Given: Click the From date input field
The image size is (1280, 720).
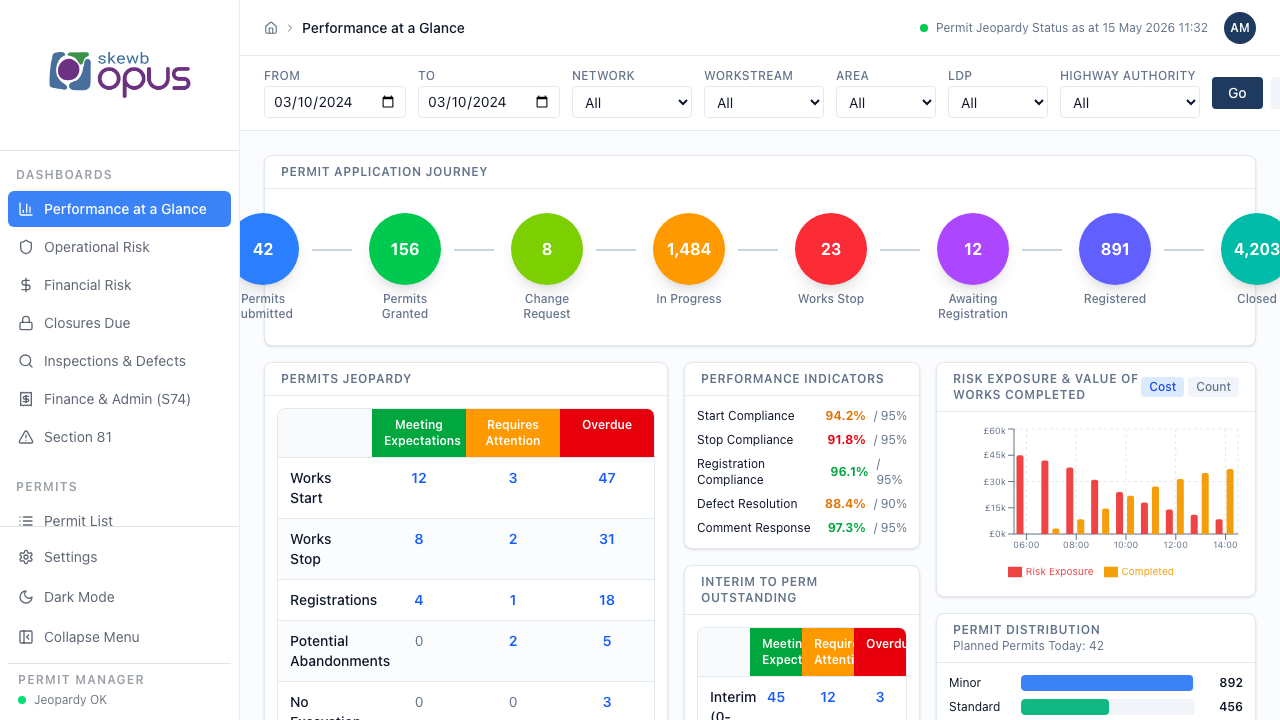Looking at the screenshot, I should click(x=335, y=102).
